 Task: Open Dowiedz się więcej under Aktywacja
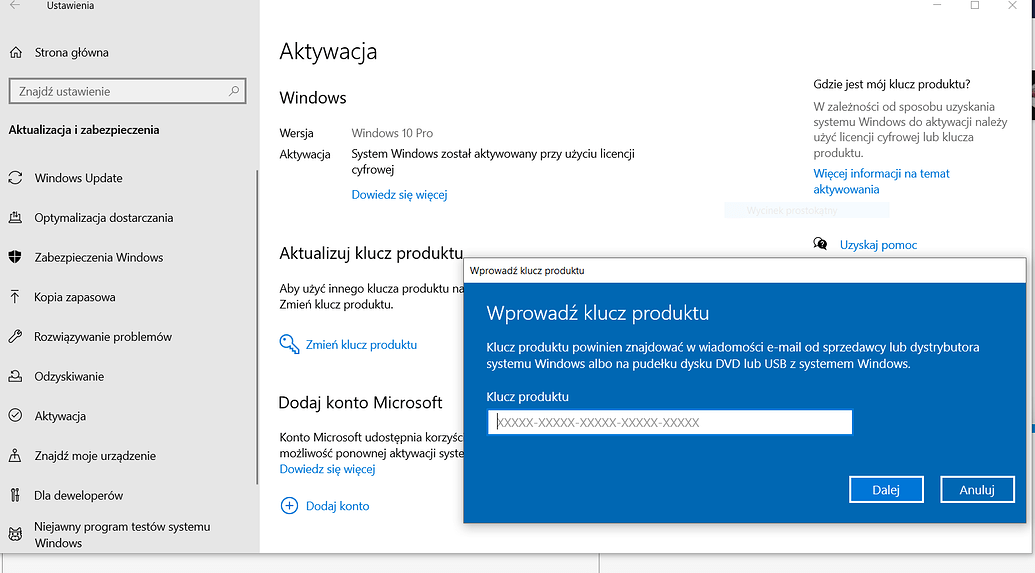(399, 195)
